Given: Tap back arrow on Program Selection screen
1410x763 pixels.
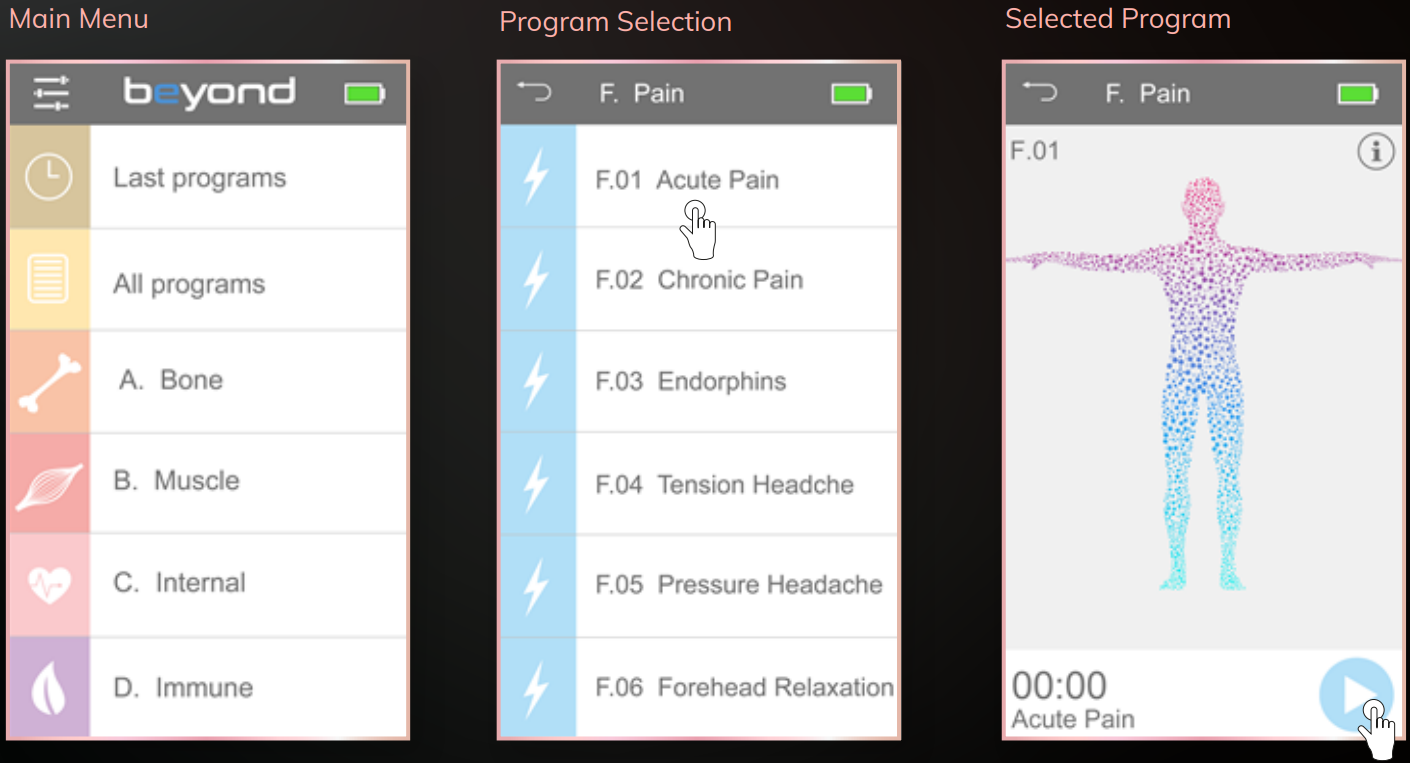Looking at the screenshot, I should tap(534, 92).
